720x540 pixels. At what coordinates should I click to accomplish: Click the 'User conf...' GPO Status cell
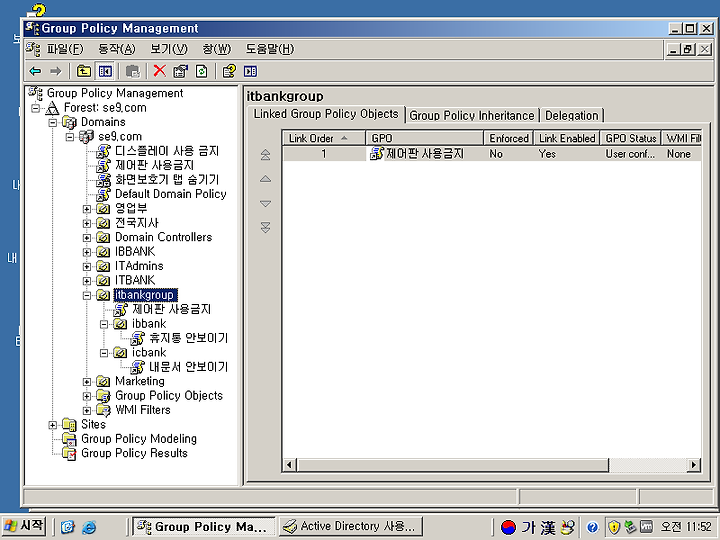(630, 154)
